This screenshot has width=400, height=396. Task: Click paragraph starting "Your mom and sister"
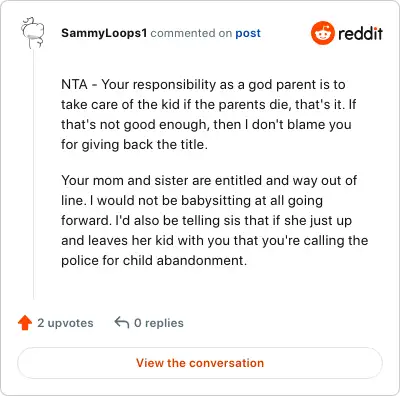tap(215, 220)
